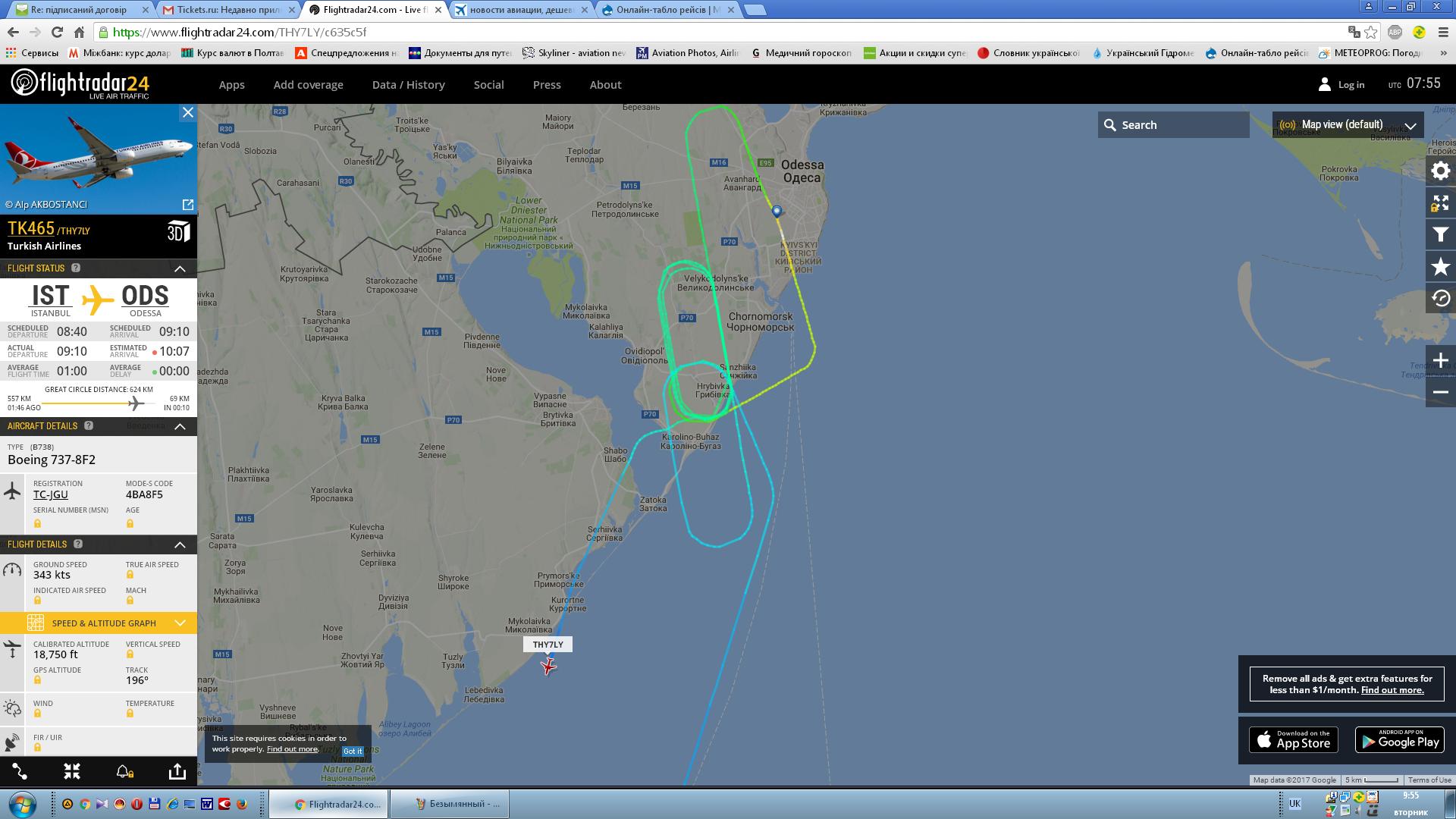This screenshot has height=819, width=1456.
Task: Click the Log in link
Action: click(x=1351, y=85)
